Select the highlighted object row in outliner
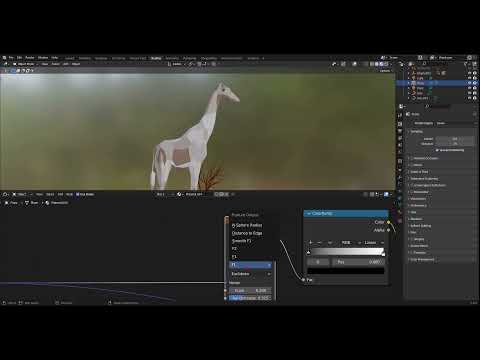This screenshot has height=360, width=480. [x=437, y=83]
